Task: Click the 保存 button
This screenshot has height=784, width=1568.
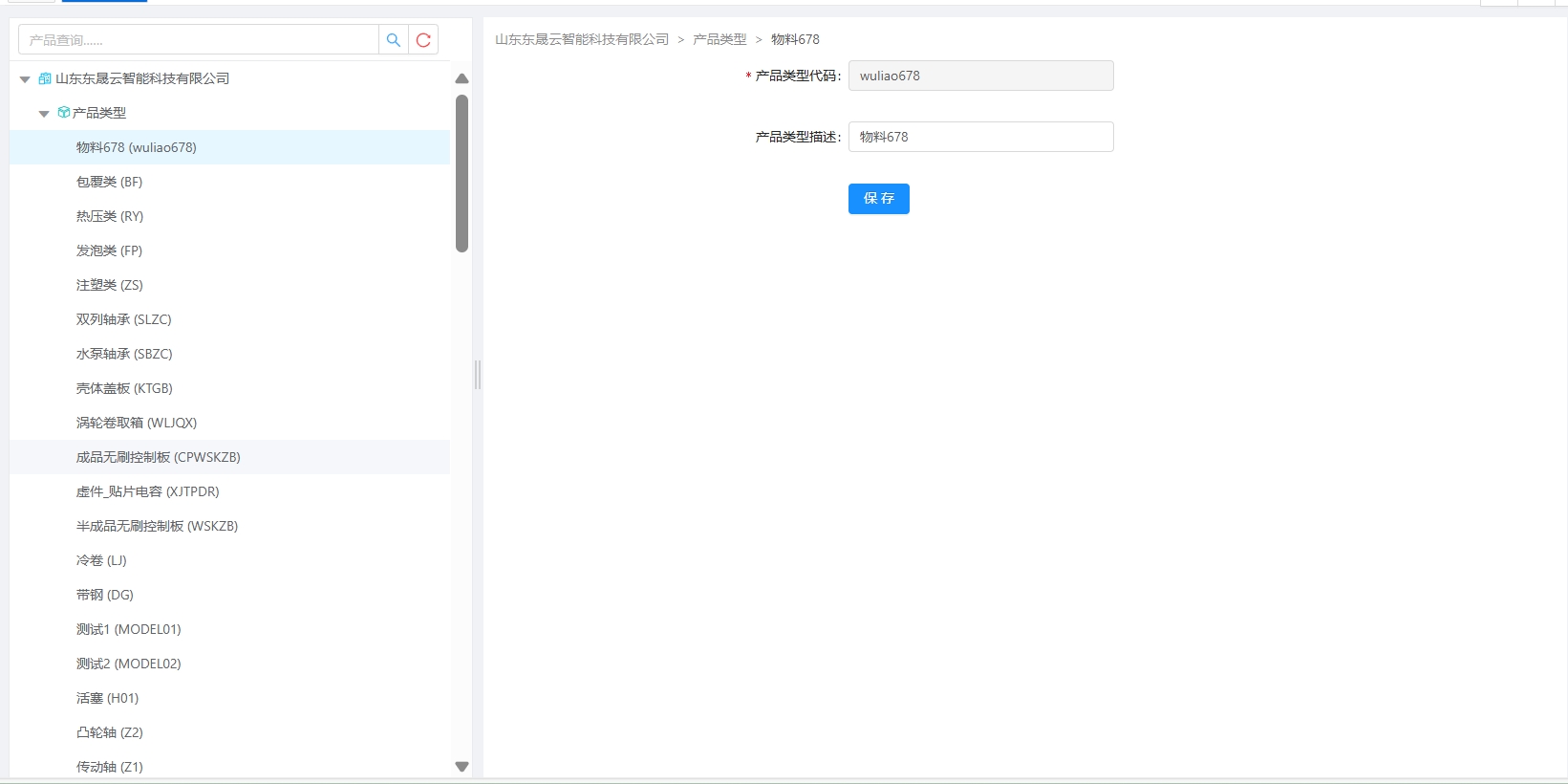Action: click(879, 199)
